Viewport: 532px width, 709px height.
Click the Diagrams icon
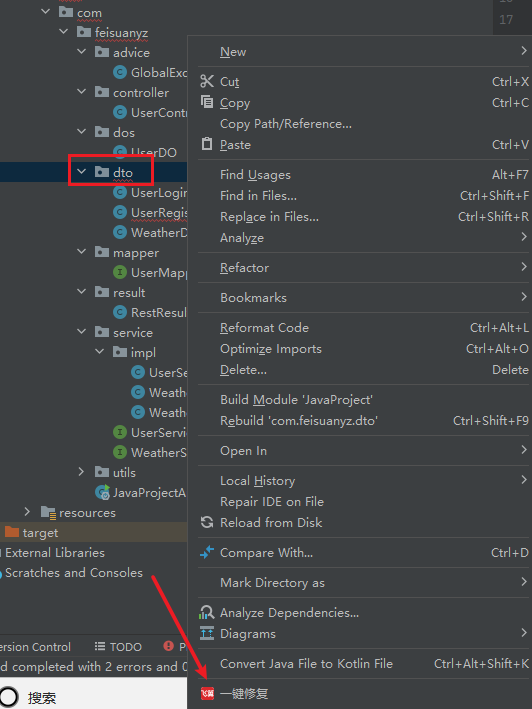pyautogui.click(x=207, y=633)
